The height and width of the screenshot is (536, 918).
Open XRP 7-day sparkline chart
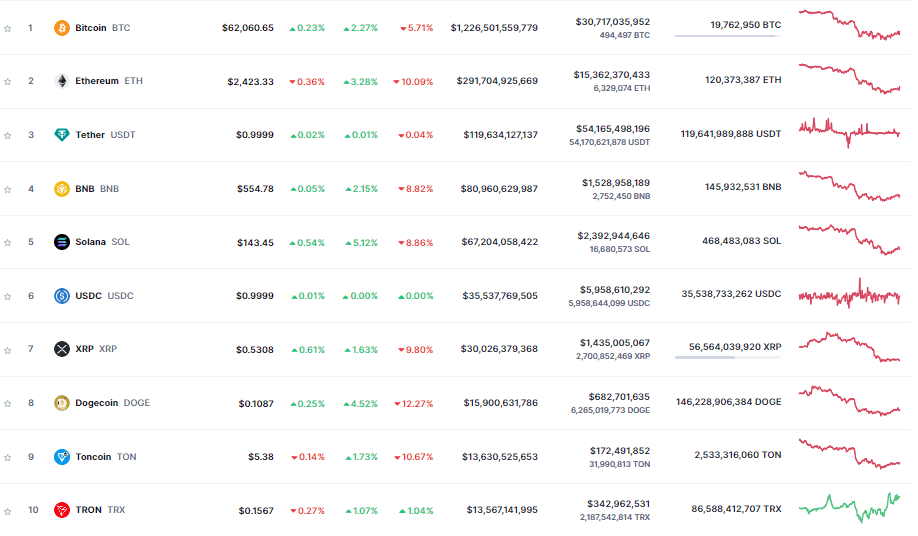tap(849, 347)
